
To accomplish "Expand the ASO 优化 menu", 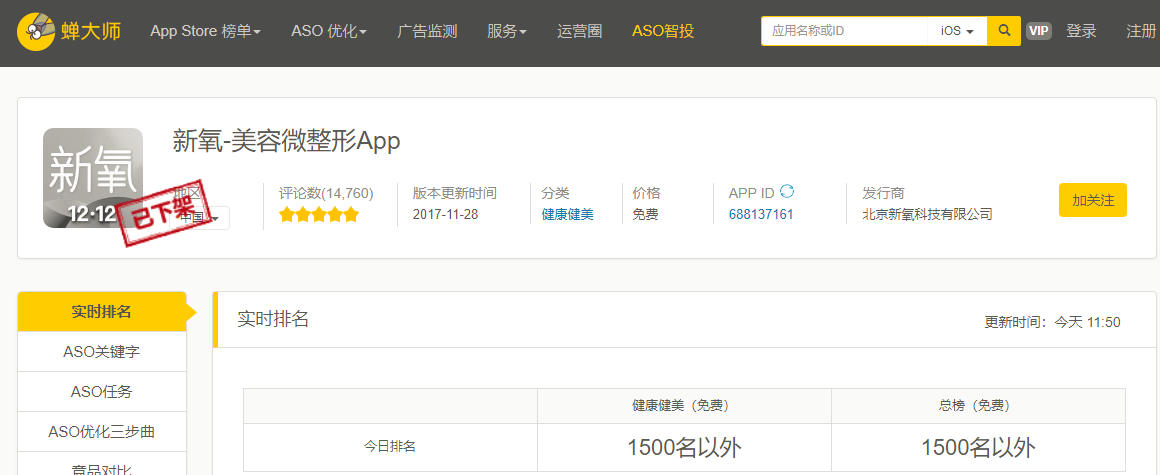I will pyautogui.click(x=329, y=31).
